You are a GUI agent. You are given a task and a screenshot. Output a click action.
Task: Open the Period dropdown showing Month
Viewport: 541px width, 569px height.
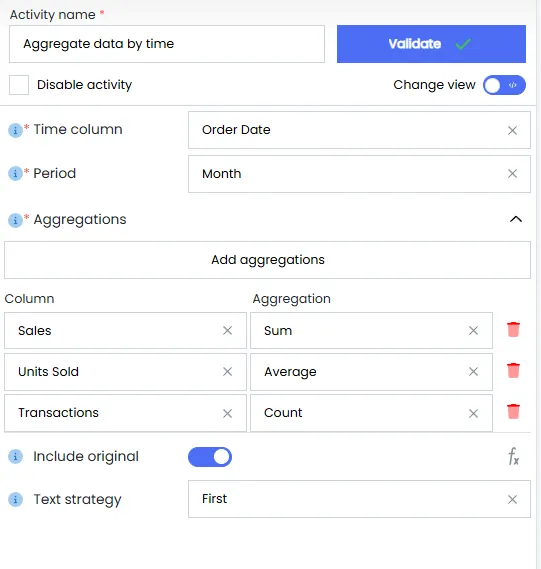pos(359,174)
